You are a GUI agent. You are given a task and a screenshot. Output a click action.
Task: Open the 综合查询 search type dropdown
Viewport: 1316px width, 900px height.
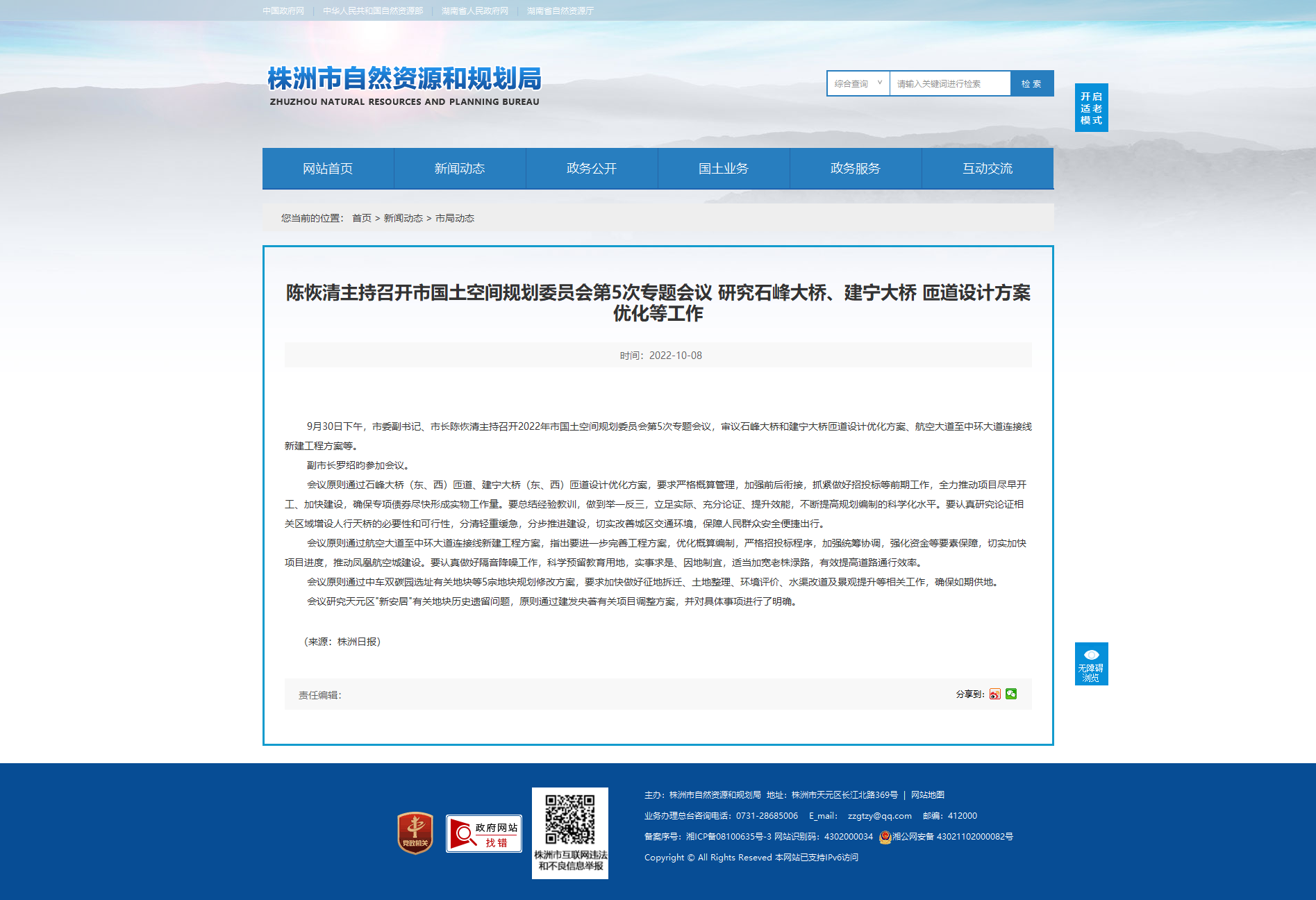[858, 83]
